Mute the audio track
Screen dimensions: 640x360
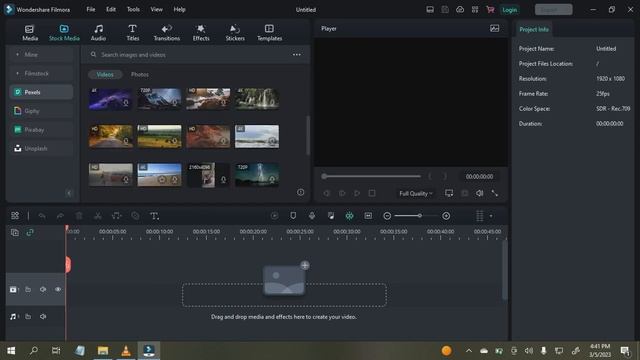pos(43,316)
